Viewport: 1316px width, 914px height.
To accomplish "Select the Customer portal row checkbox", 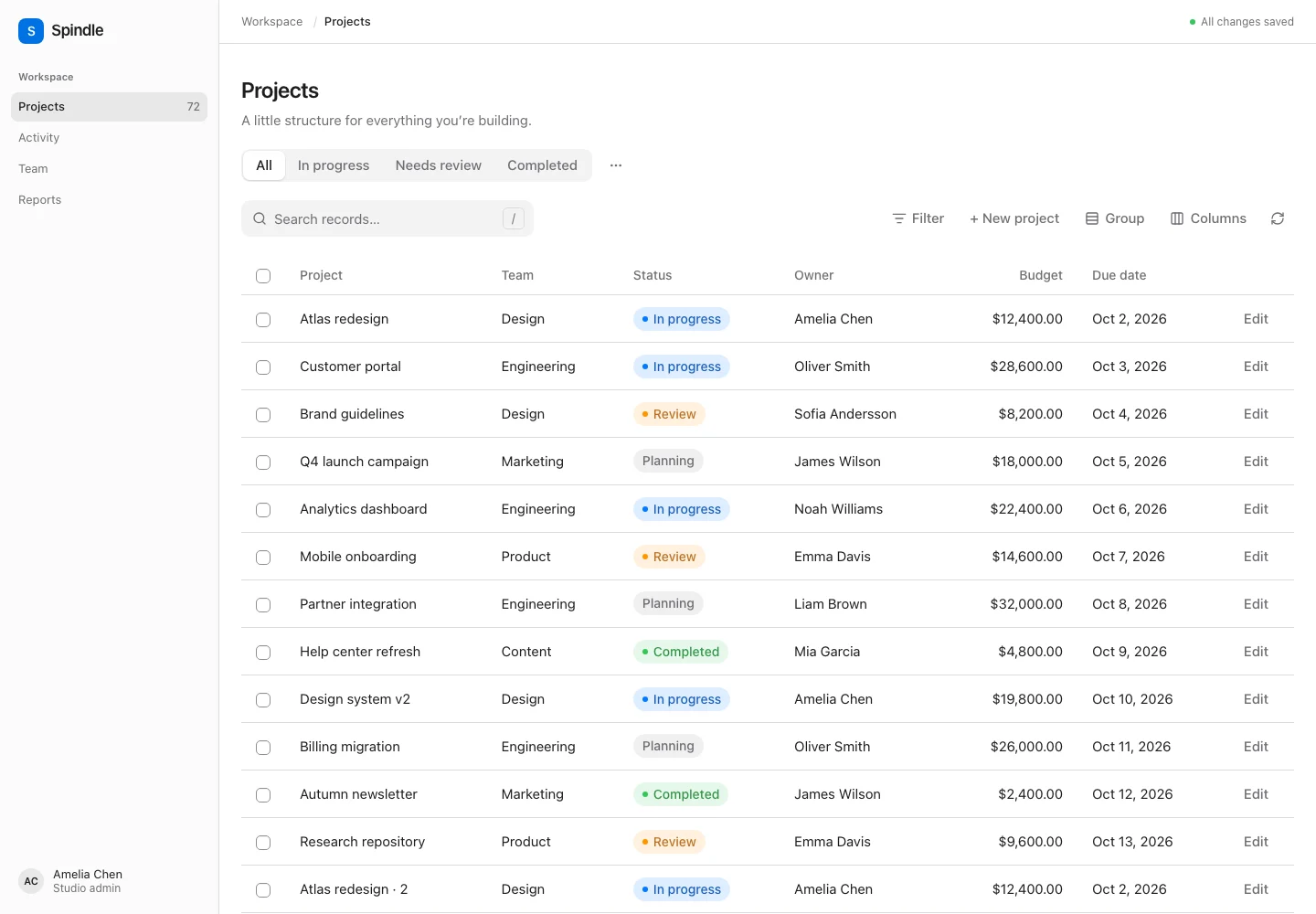I will click(263, 367).
